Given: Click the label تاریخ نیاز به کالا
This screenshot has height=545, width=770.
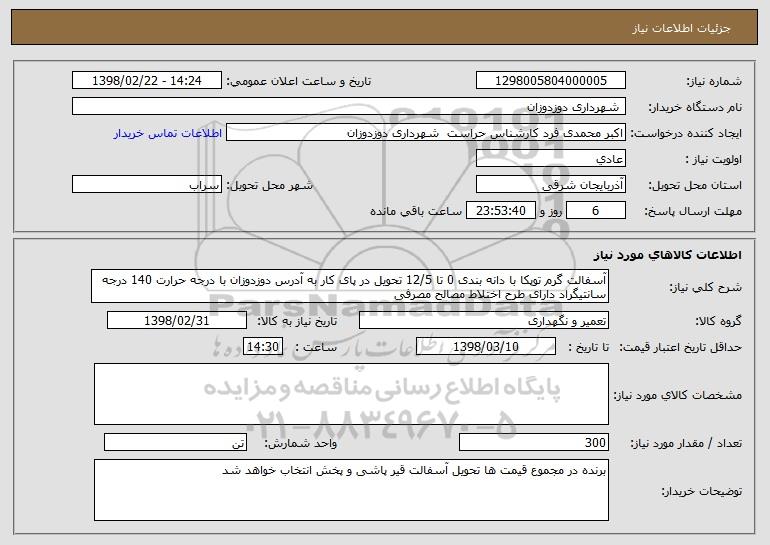Looking at the screenshot, I should pos(297,321).
